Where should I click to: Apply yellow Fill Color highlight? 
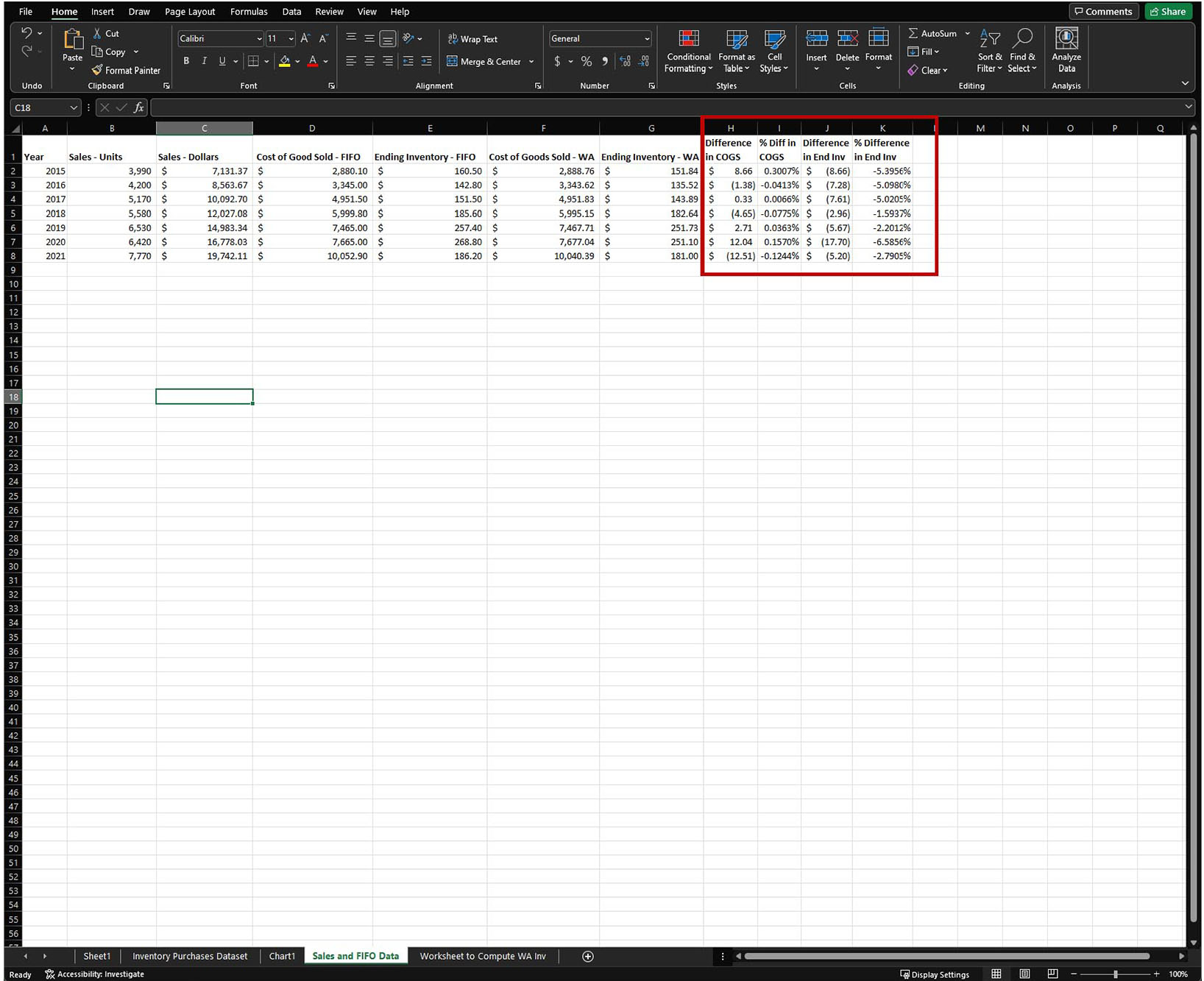(x=284, y=61)
